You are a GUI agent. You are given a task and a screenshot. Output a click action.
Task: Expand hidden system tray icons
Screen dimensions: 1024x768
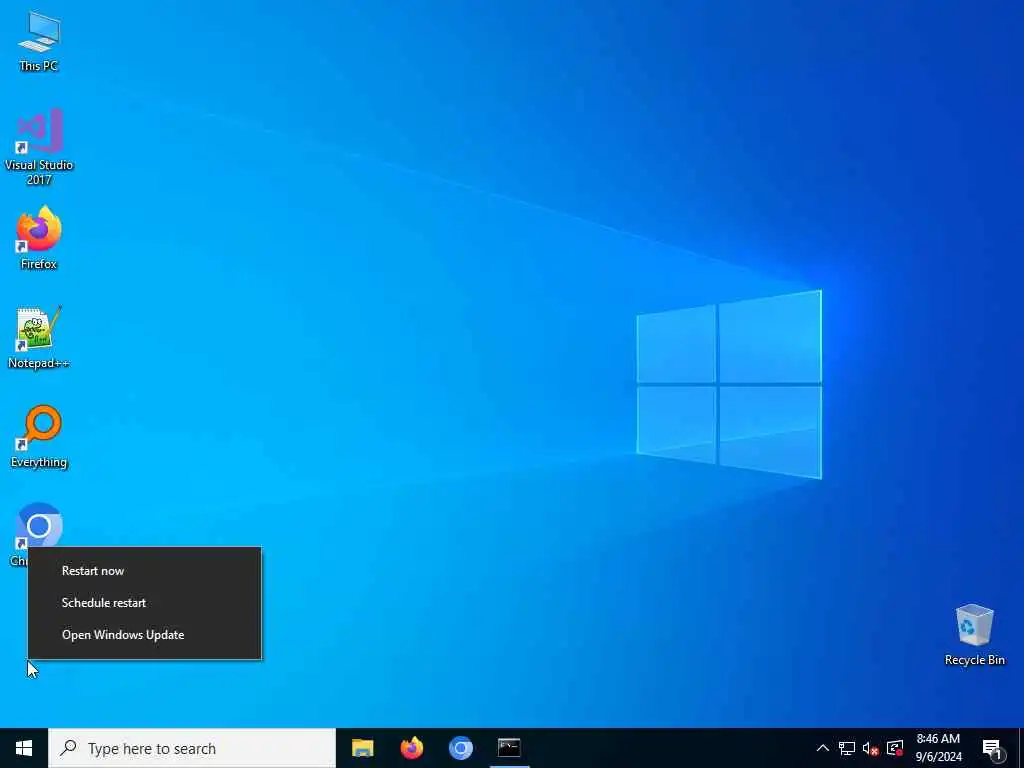823,748
